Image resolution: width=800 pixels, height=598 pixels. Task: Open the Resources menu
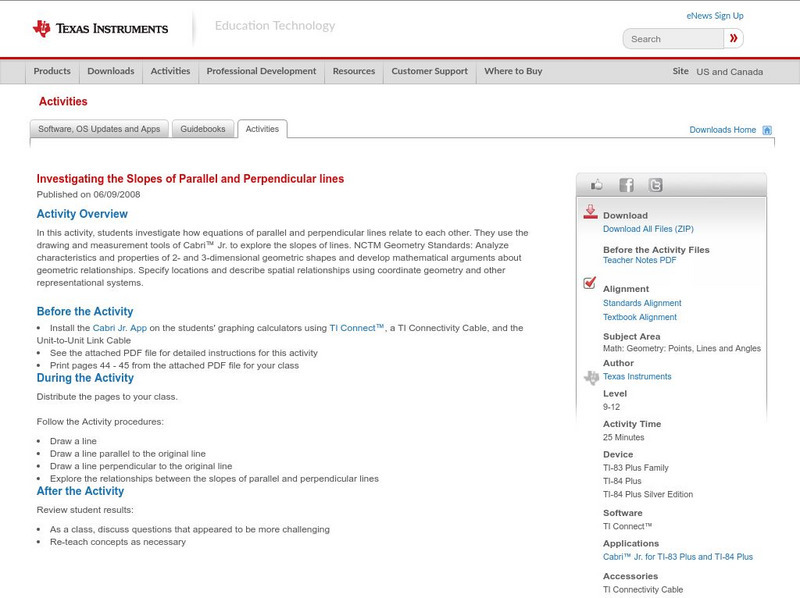(354, 71)
